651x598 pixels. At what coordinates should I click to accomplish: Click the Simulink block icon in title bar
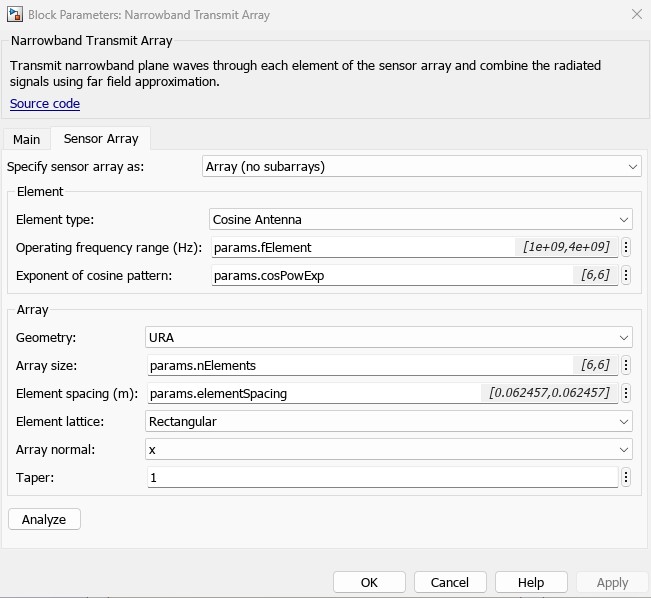pos(15,15)
